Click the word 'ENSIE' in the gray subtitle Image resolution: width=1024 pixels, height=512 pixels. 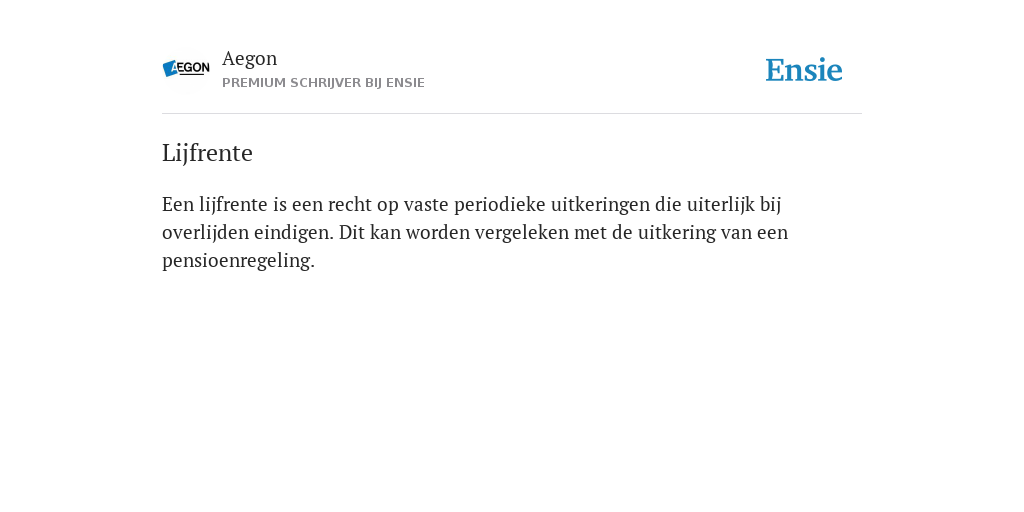click(x=405, y=83)
